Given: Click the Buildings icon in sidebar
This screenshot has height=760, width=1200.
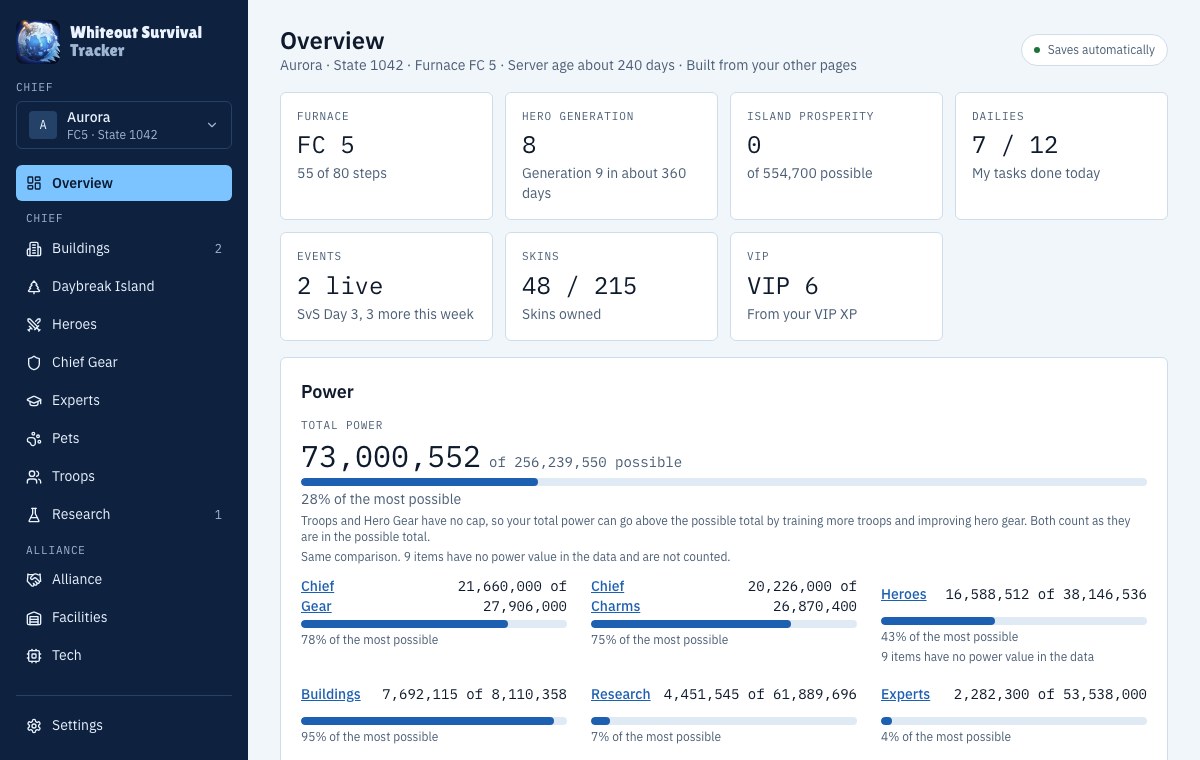Looking at the screenshot, I should (x=34, y=248).
